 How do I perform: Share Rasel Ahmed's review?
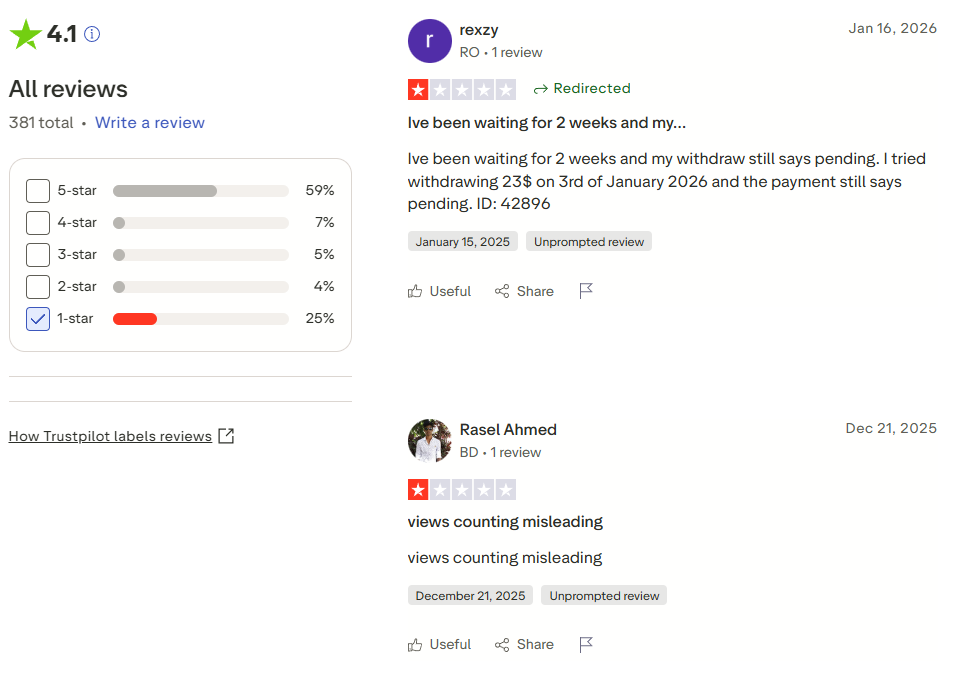(x=524, y=645)
